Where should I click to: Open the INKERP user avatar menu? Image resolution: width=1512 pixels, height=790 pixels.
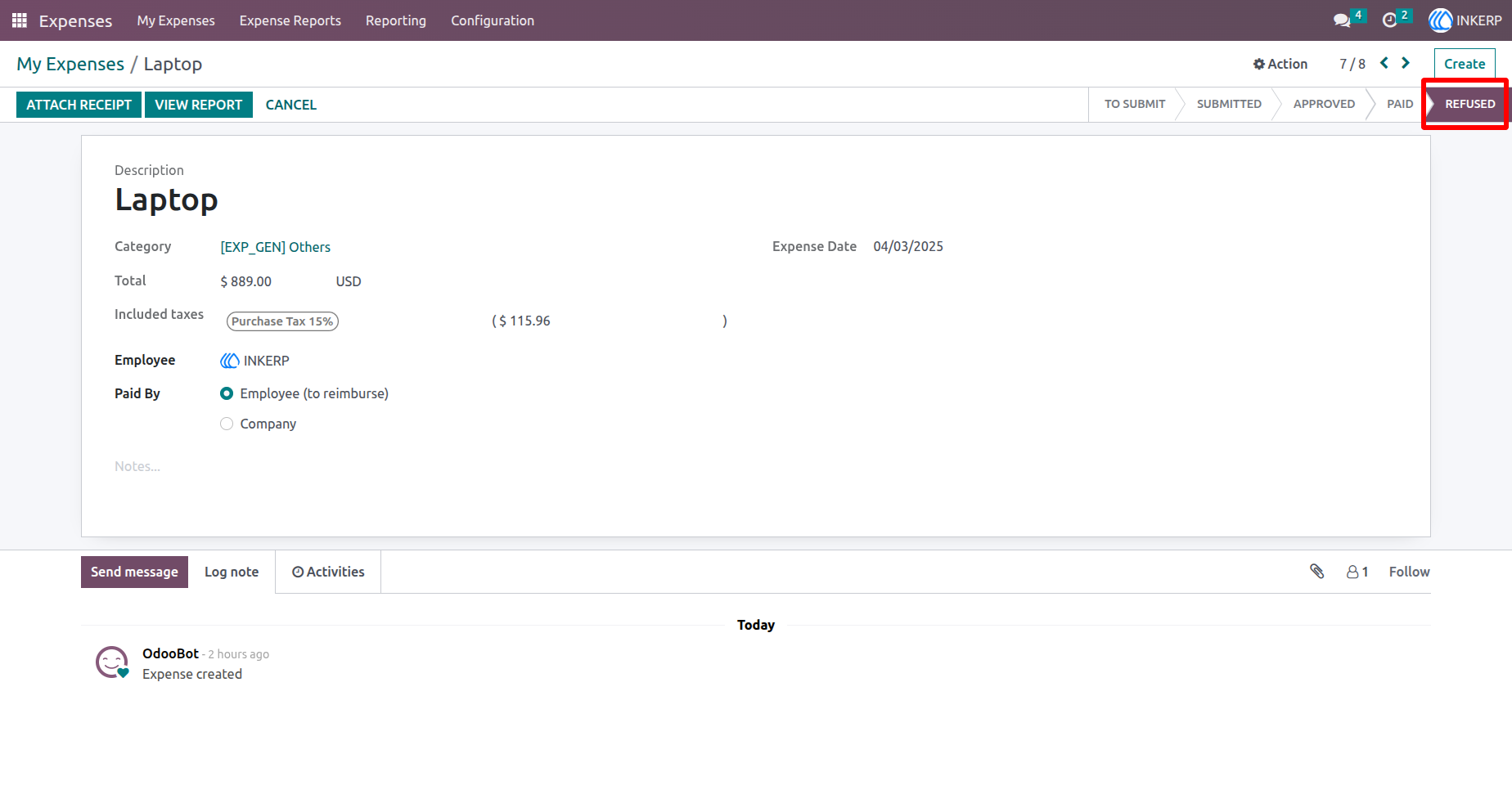(x=1465, y=20)
